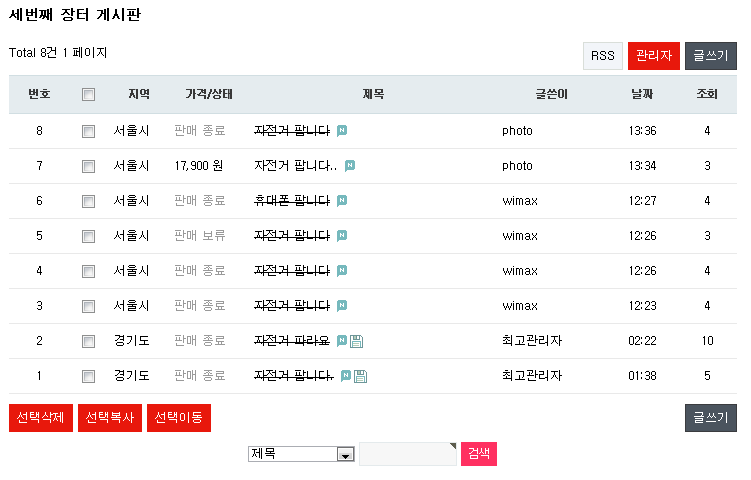The image size is (751, 480).
Task: Click the 관리자 button
Action: tap(654, 56)
